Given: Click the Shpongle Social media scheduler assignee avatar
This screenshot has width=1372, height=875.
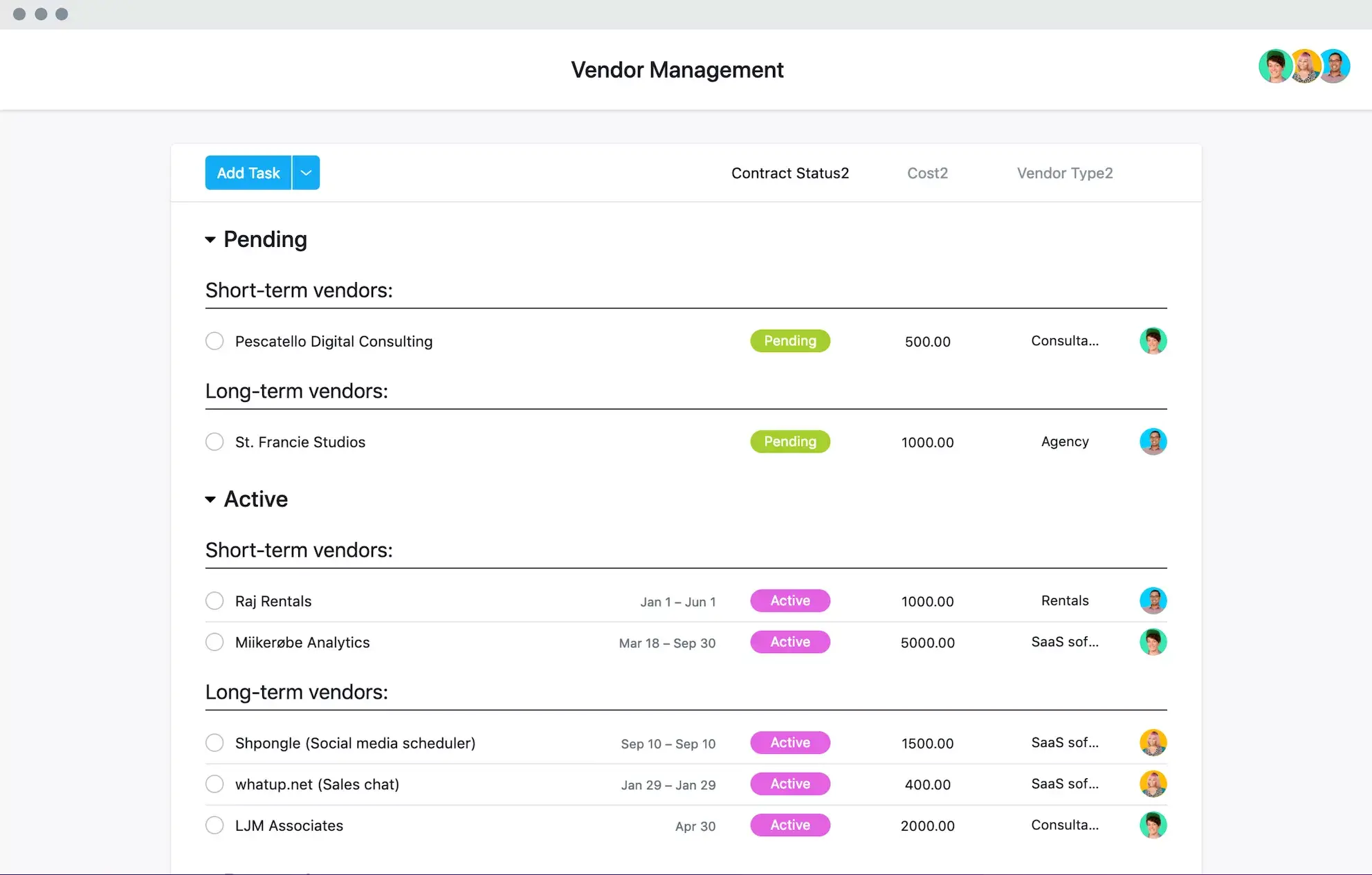Looking at the screenshot, I should click(1153, 741).
